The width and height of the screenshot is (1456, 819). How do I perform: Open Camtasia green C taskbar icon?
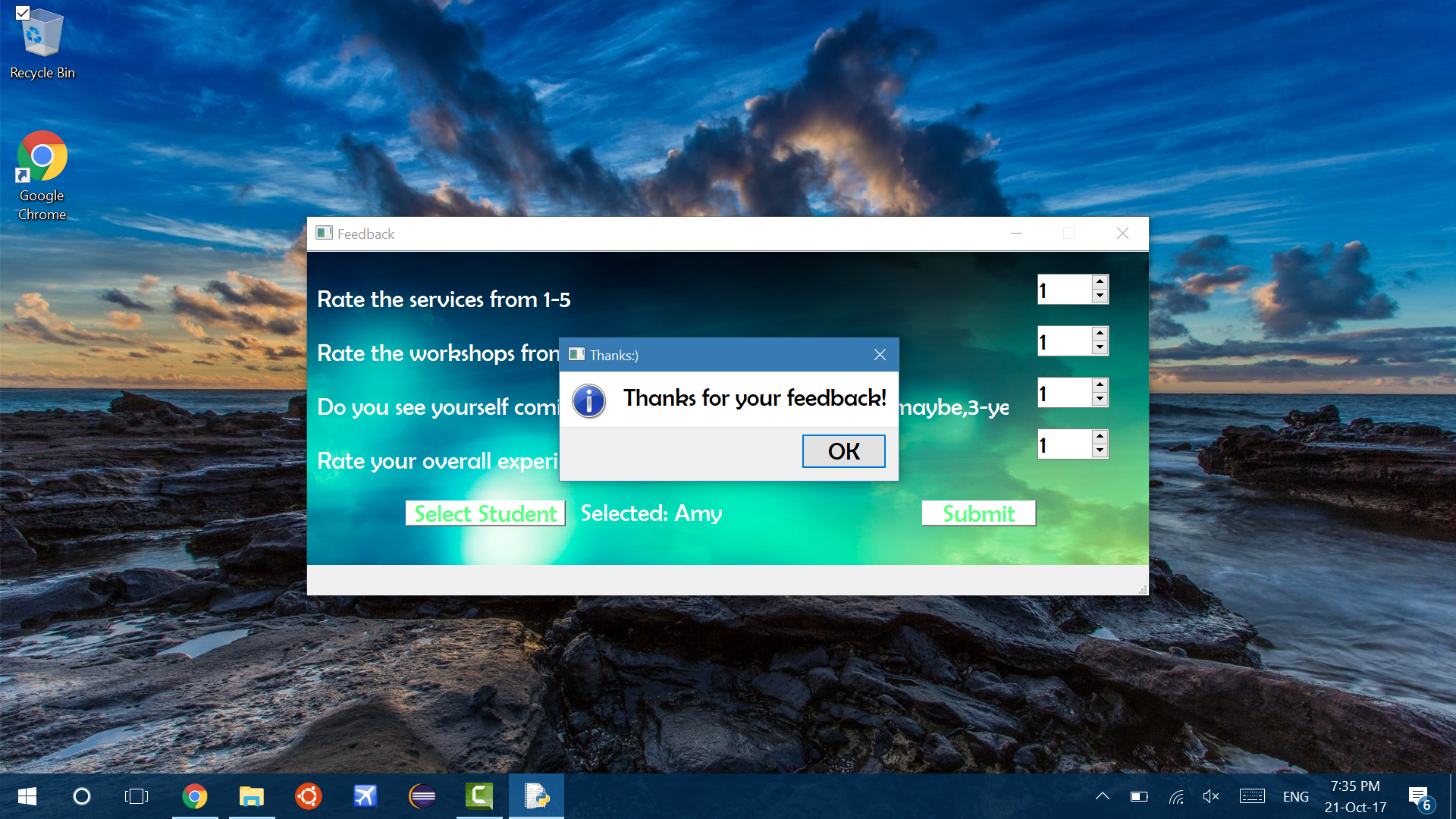pyautogui.click(x=479, y=796)
